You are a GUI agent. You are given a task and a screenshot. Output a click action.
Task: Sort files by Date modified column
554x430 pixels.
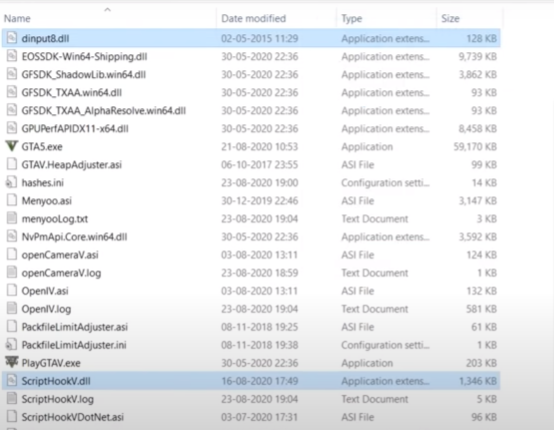[x=253, y=18]
